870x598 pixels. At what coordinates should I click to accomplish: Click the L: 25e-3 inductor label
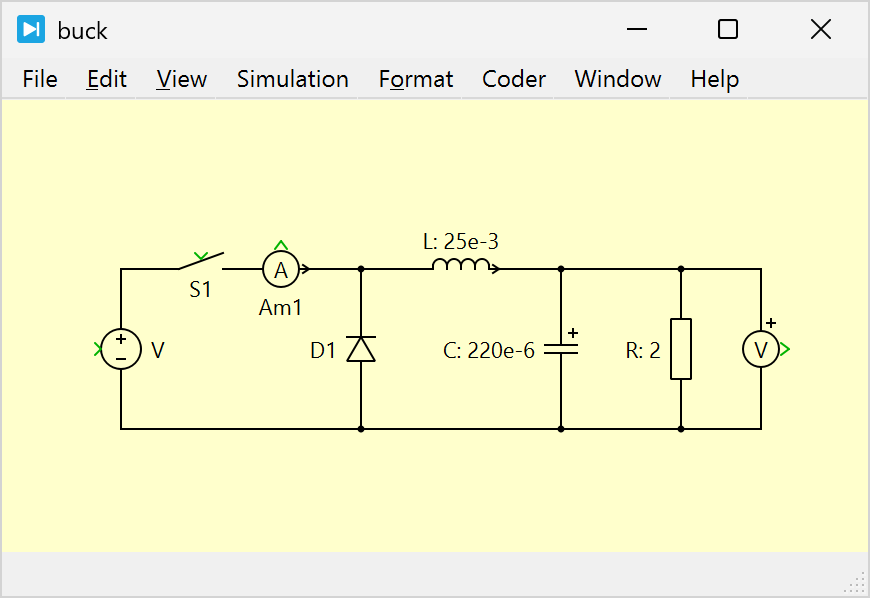pos(461,241)
